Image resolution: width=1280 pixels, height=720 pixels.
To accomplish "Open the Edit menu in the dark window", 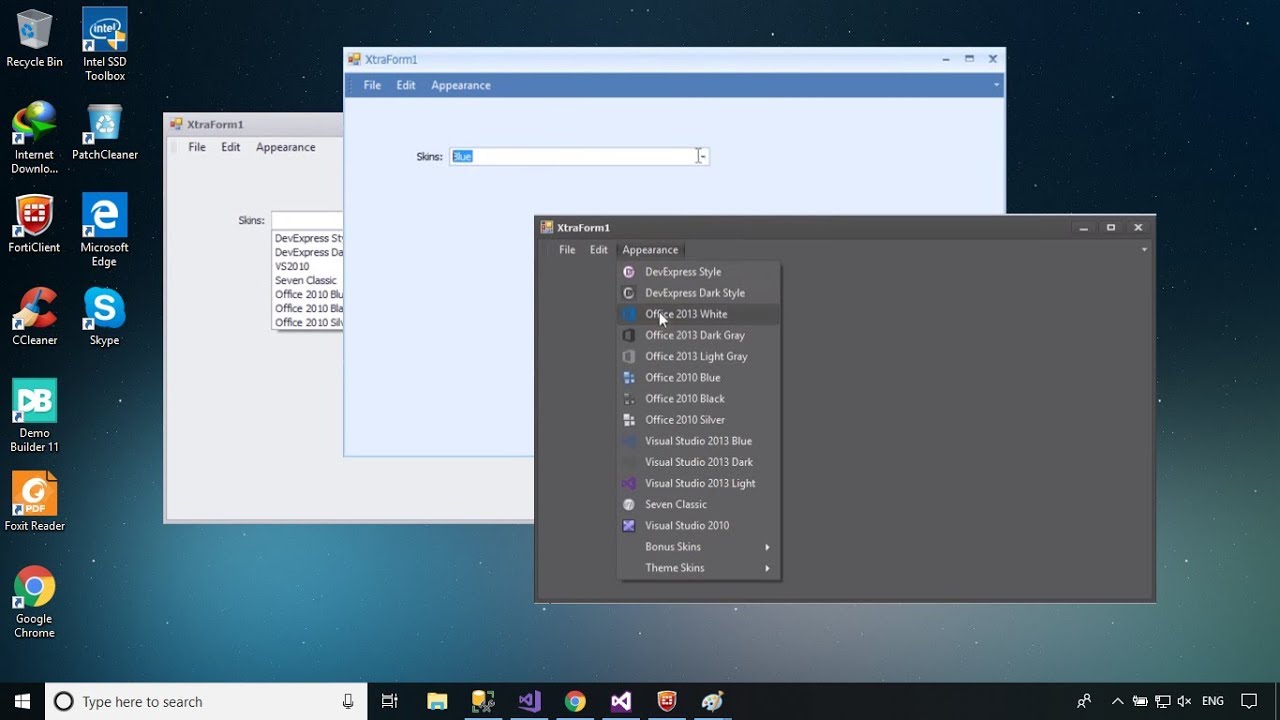I will 598,250.
